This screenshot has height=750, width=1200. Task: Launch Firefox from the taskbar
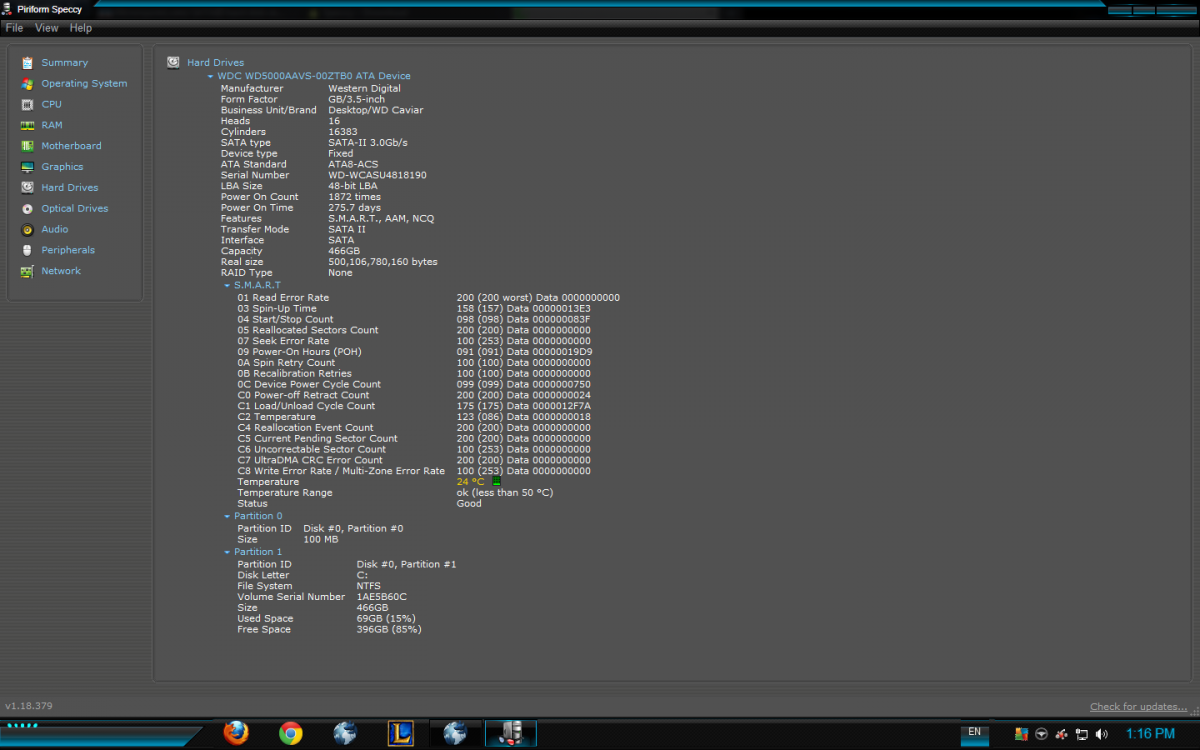coord(236,733)
